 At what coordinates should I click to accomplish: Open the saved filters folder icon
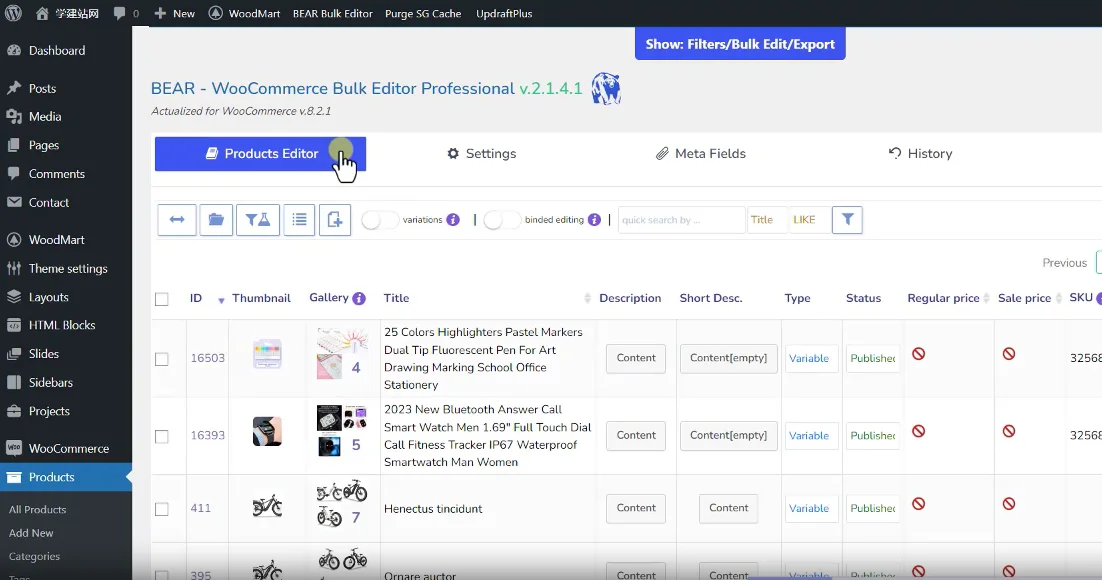[216, 219]
